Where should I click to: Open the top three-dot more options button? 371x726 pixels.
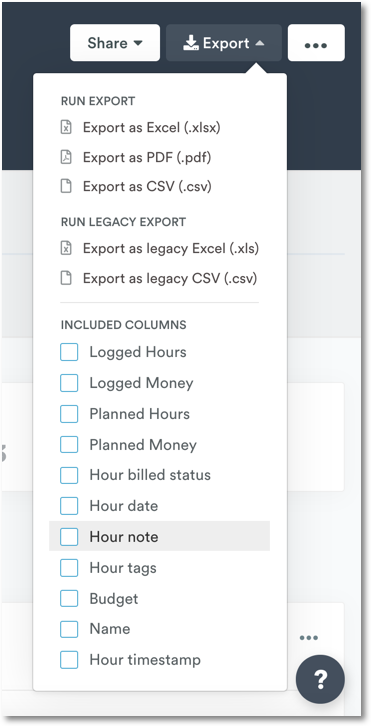tap(316, 43)
